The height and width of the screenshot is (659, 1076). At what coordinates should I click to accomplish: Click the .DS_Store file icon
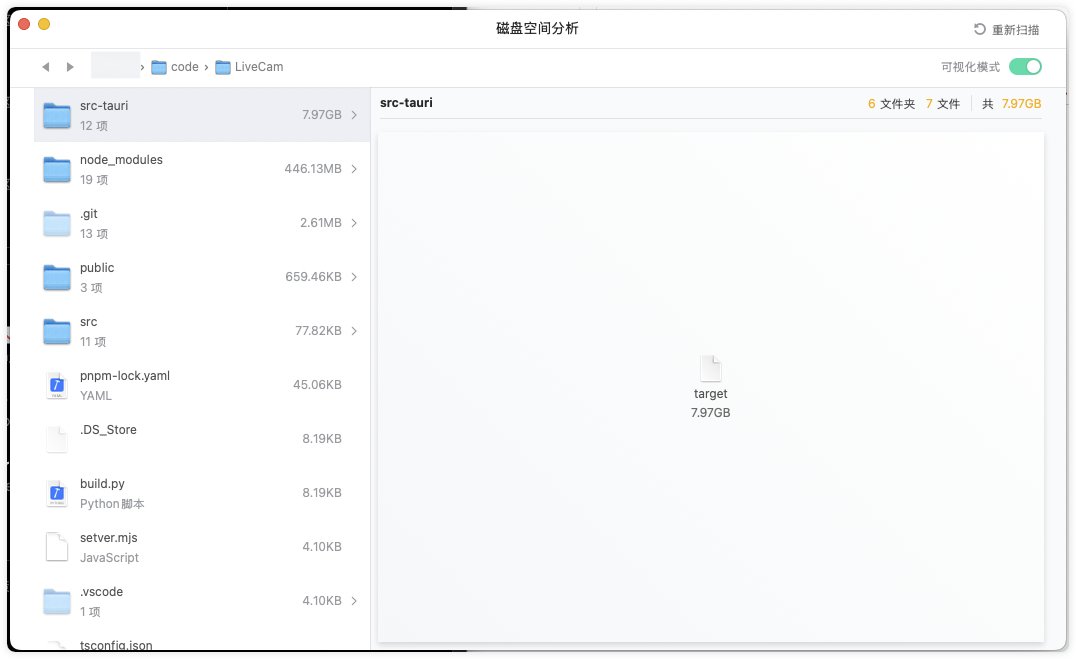click(x=57, y=439)
